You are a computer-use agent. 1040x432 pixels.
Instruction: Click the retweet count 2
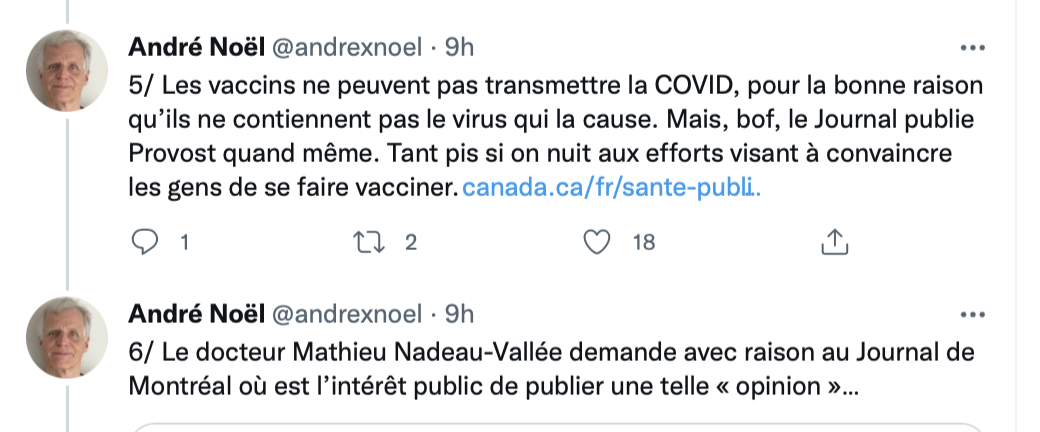pos(411,243)
